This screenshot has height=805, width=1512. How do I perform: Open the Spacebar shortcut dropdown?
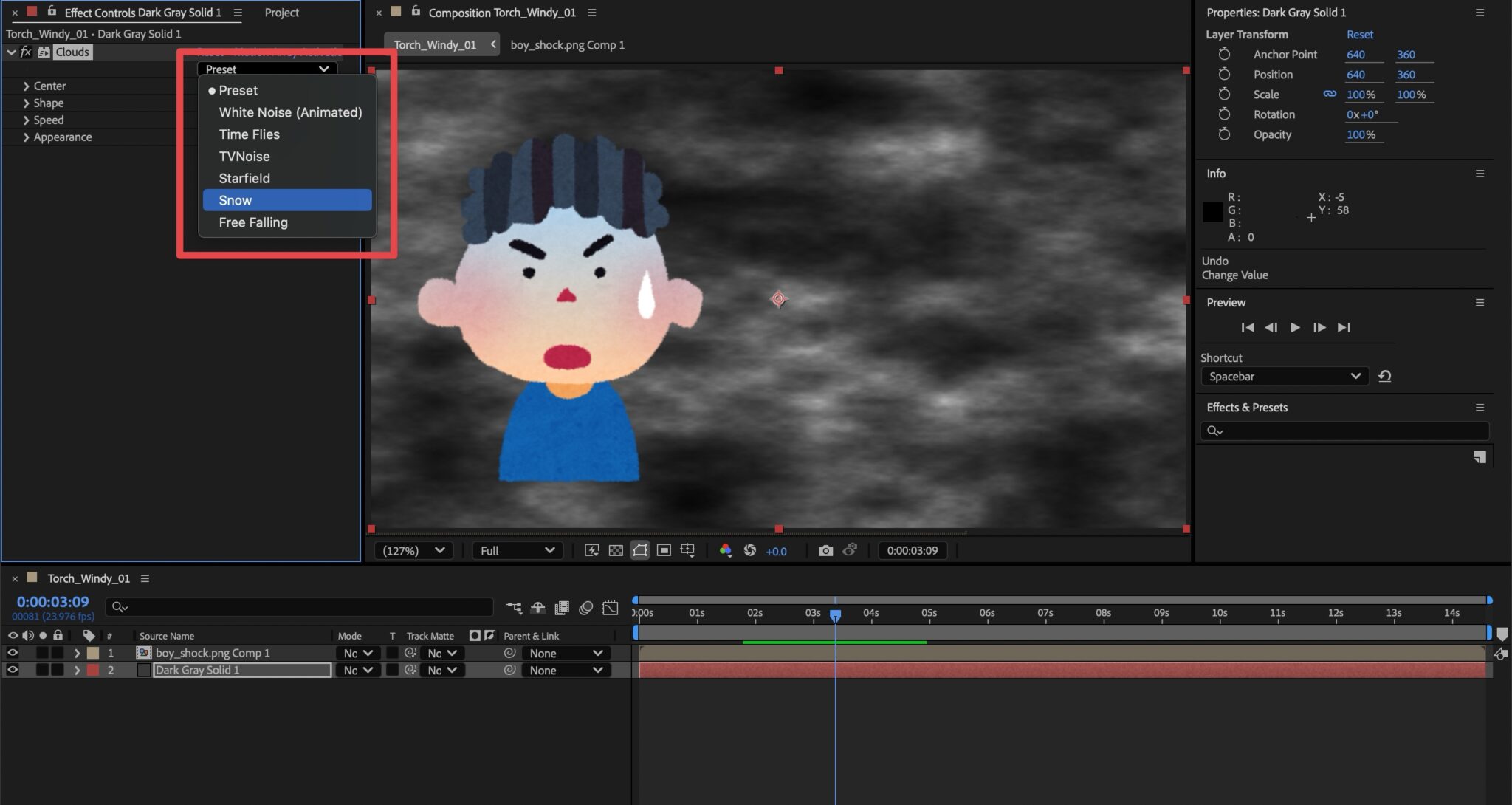1285,376
